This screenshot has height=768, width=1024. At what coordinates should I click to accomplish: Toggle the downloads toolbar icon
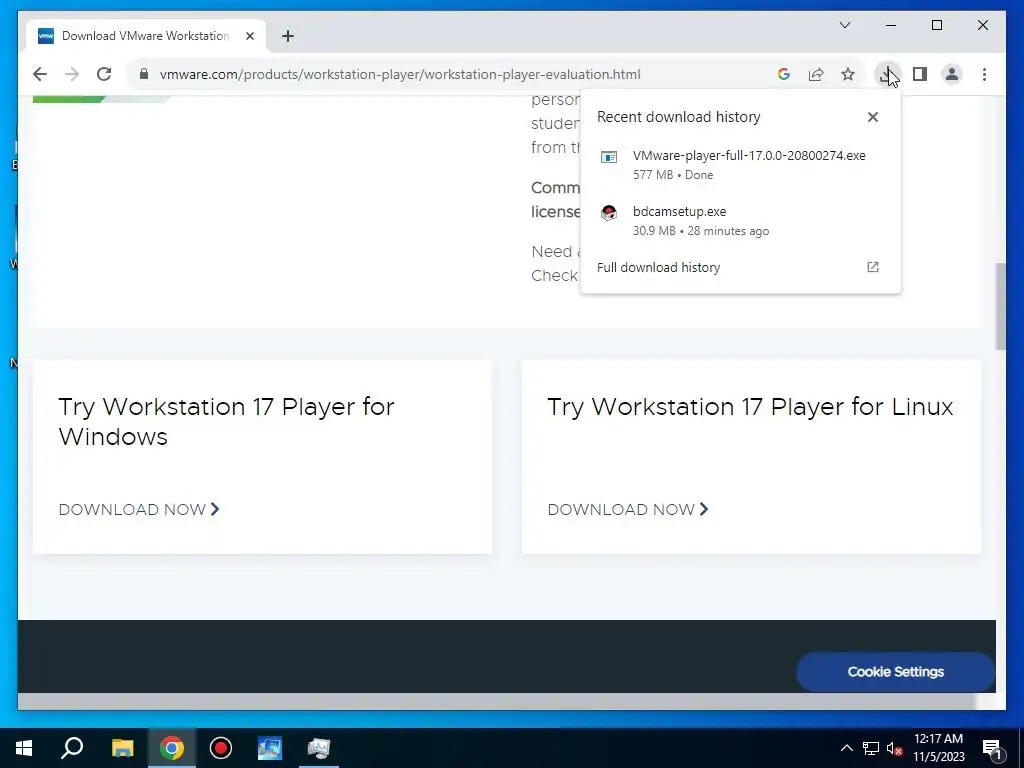(x=887, y=74)
